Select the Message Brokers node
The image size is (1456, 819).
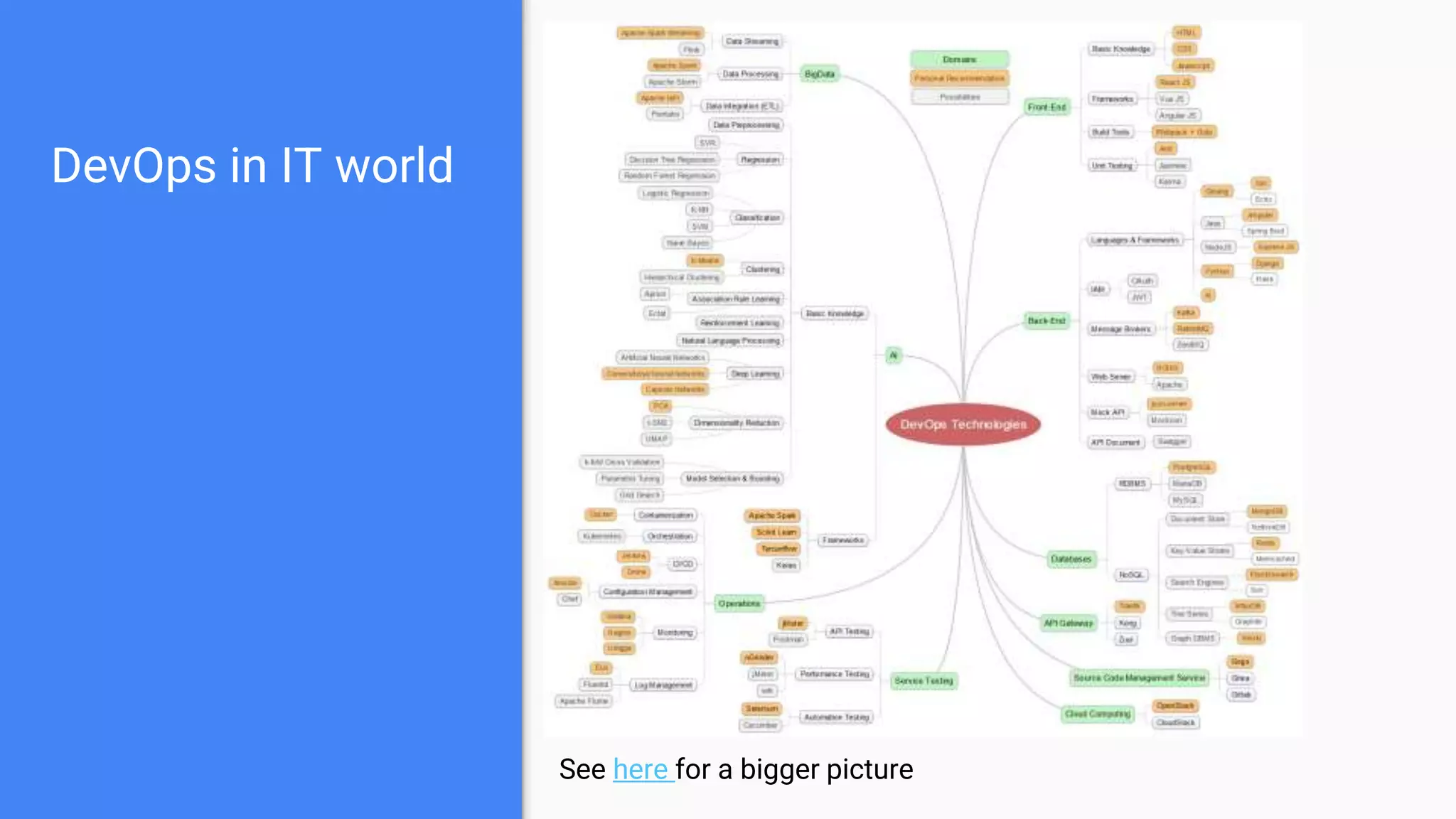coord(1120,329)
